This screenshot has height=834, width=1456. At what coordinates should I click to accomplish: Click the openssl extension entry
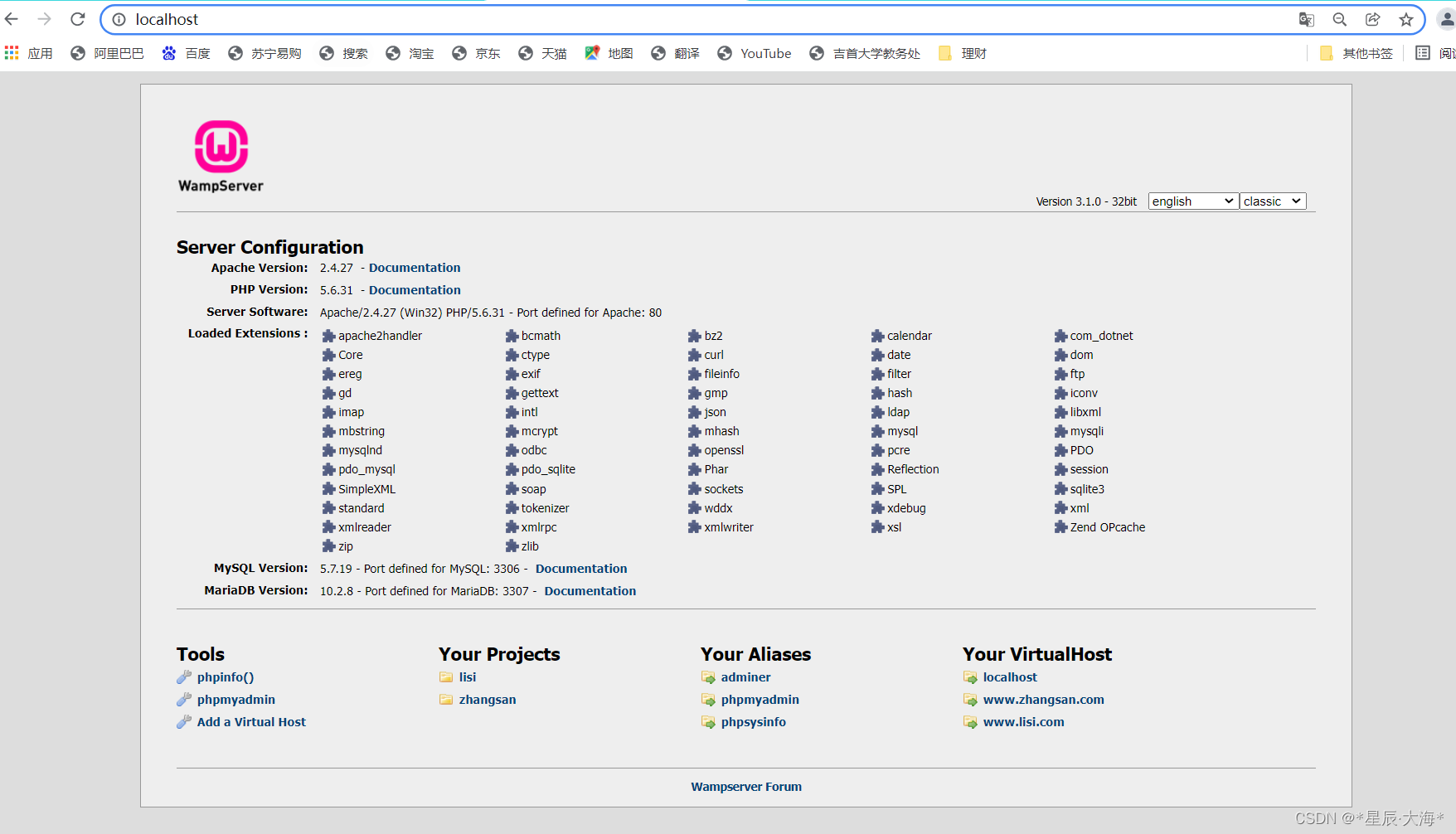pos(716,450)
